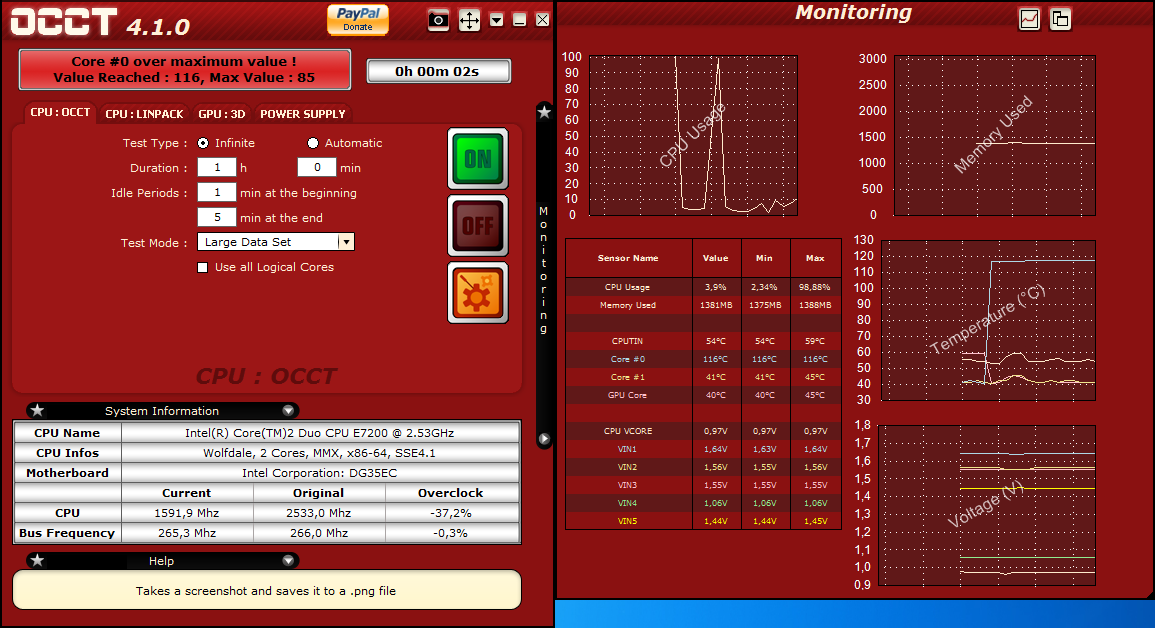This screenshot has height=628, width=1155.
Task: Toggle the graph view icon in Monitoring
Action: (1029, 19)
